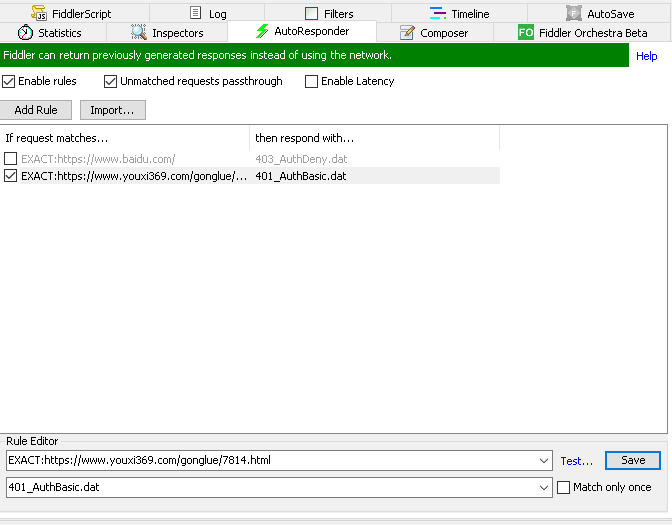Open the AutoSave tab
Viewport: 672px width, 525px height.
tap(600, 13)
